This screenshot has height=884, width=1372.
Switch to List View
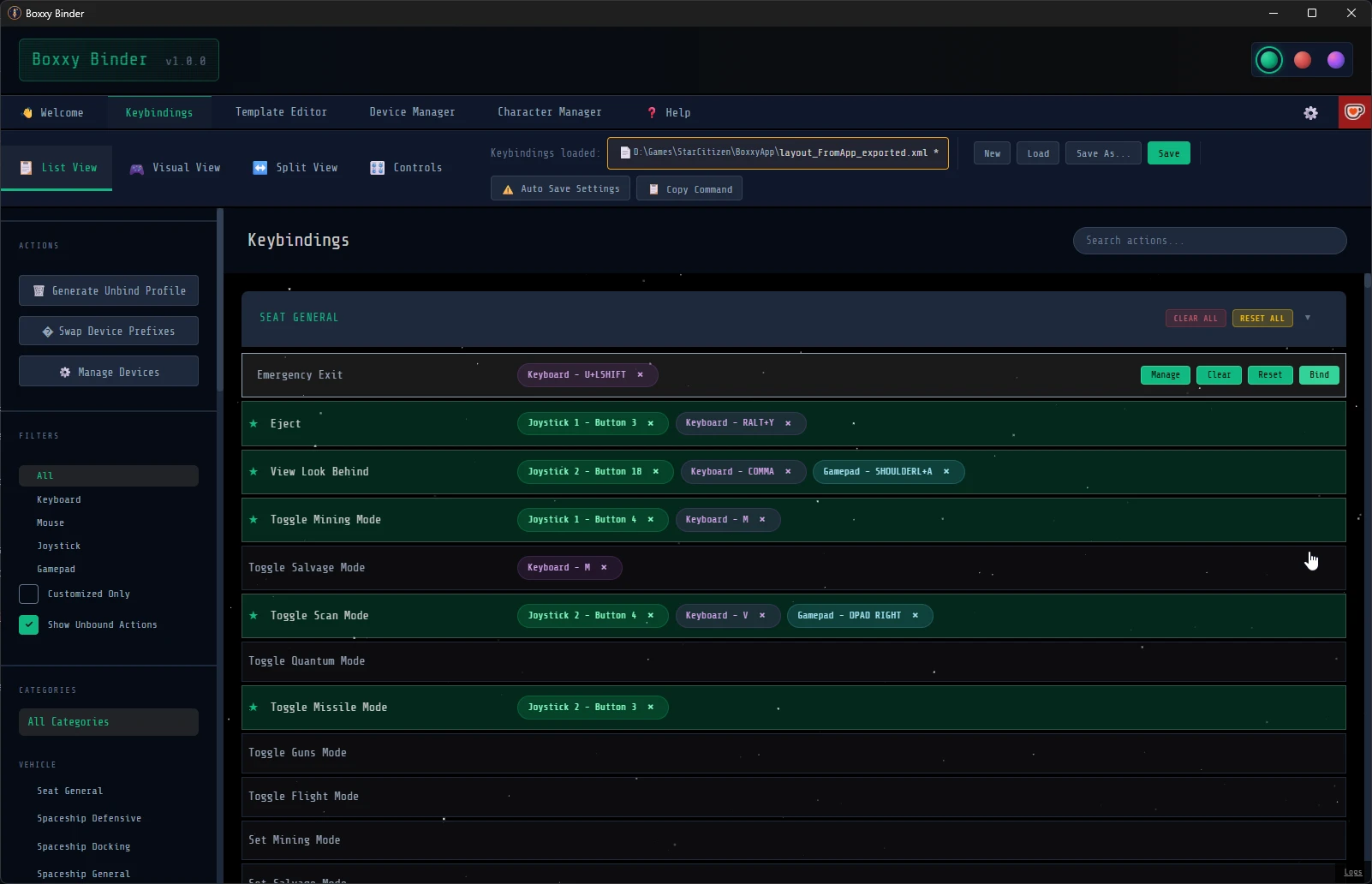pyautogui.click(x=58, y=168)
